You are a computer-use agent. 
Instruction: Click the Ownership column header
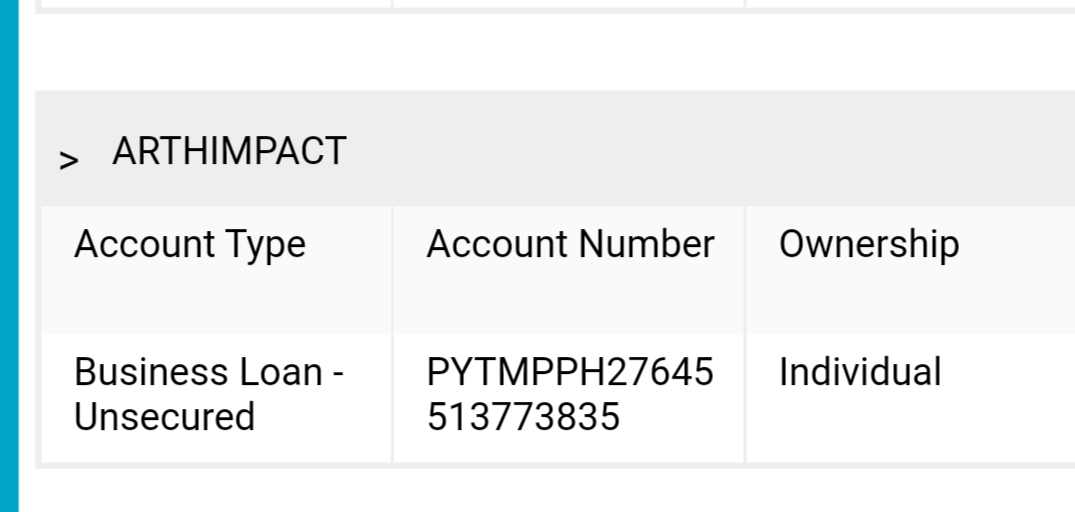(869, 245)
